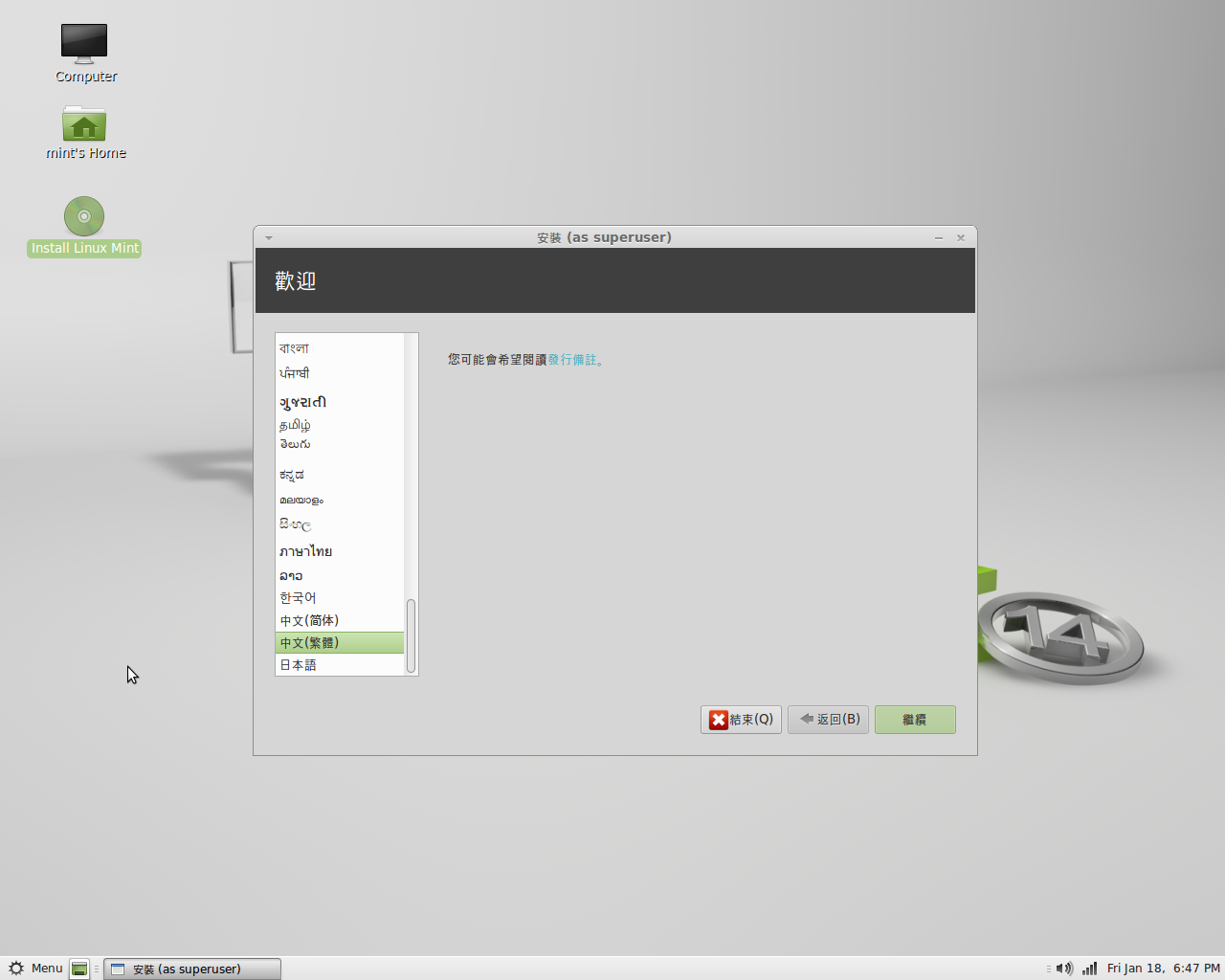Screen dimensions: 1225x980
Task: Select 한국어 in language list
Action: tap(340, 598)
